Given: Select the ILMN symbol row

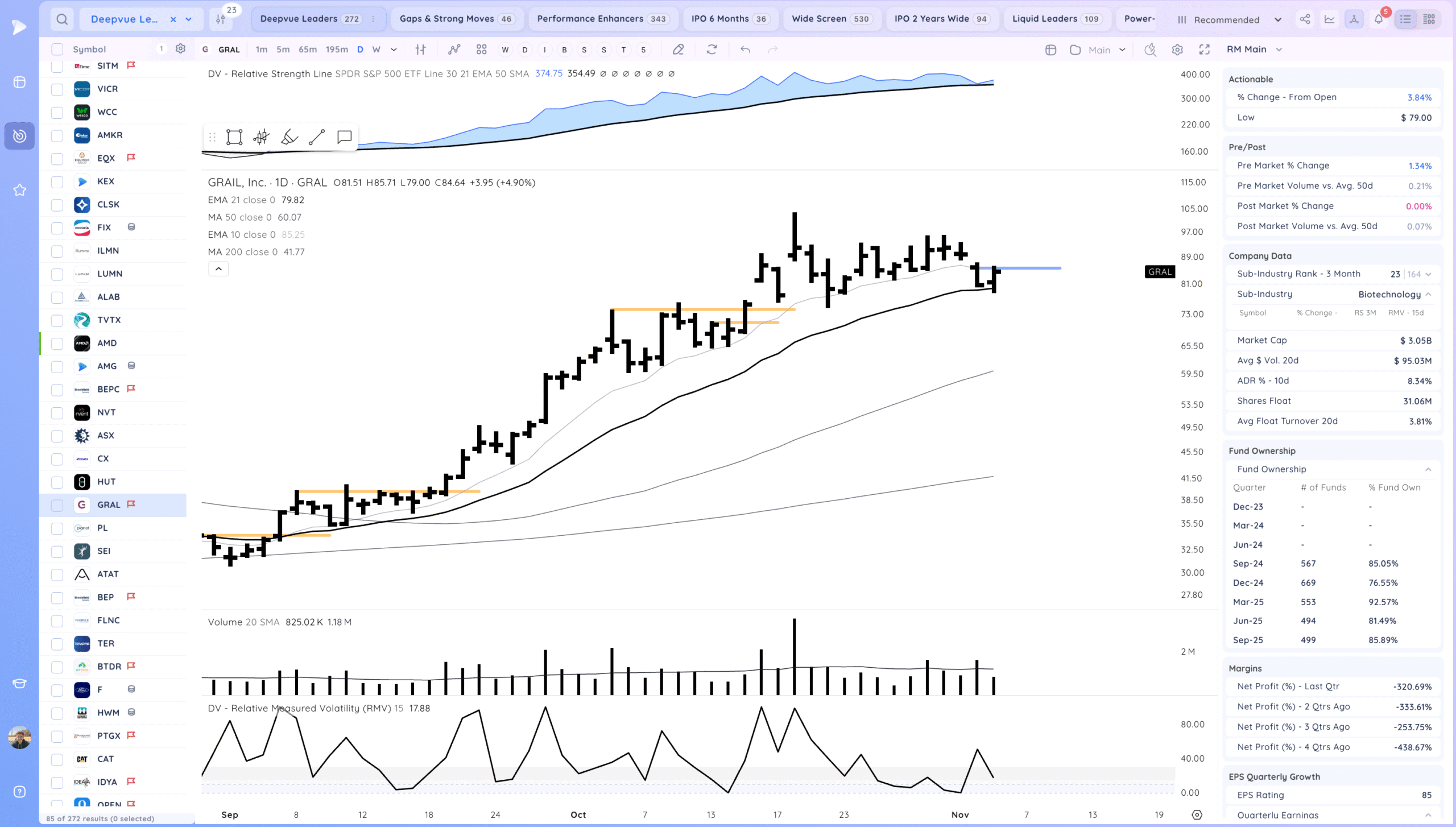Looking at the screenshot, I should [x=108, y=251].
